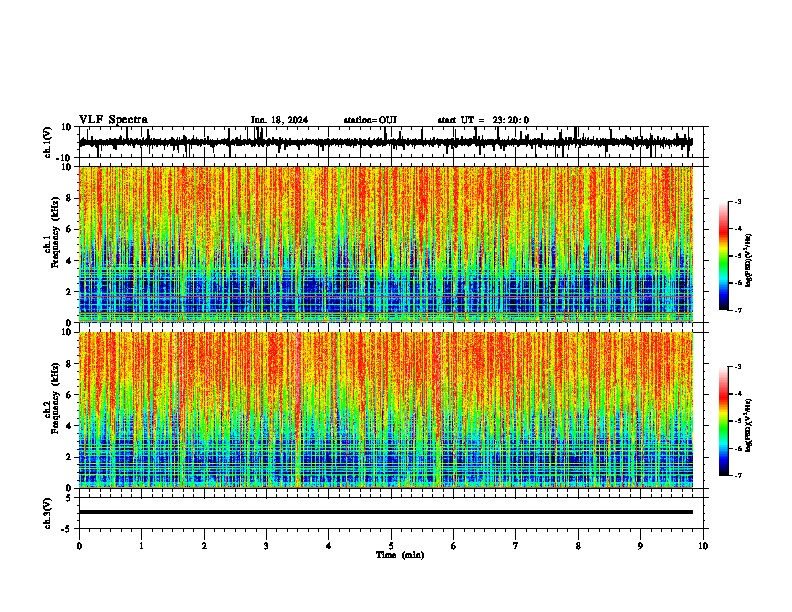Viewport: 792px width, 612px height.
Task: Click the time axis tick label '7'
Action: coord(516,546)
